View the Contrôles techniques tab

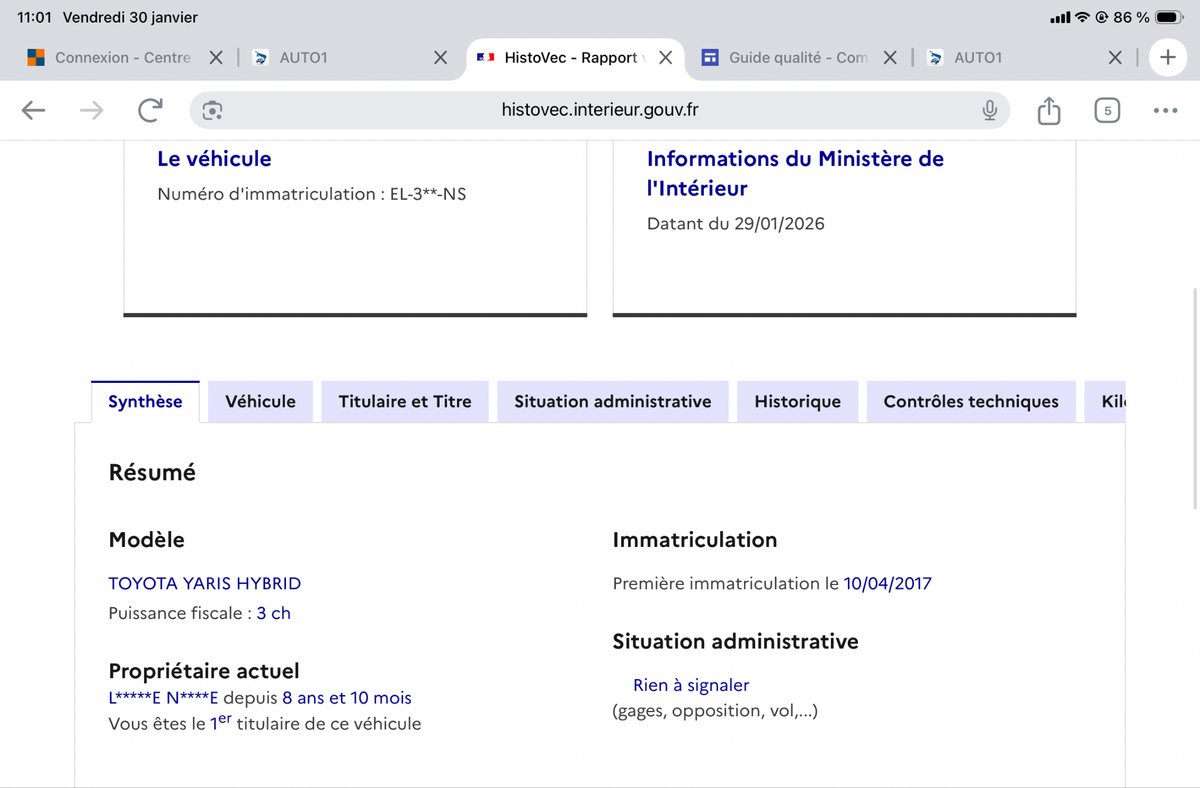pos(970,402)
